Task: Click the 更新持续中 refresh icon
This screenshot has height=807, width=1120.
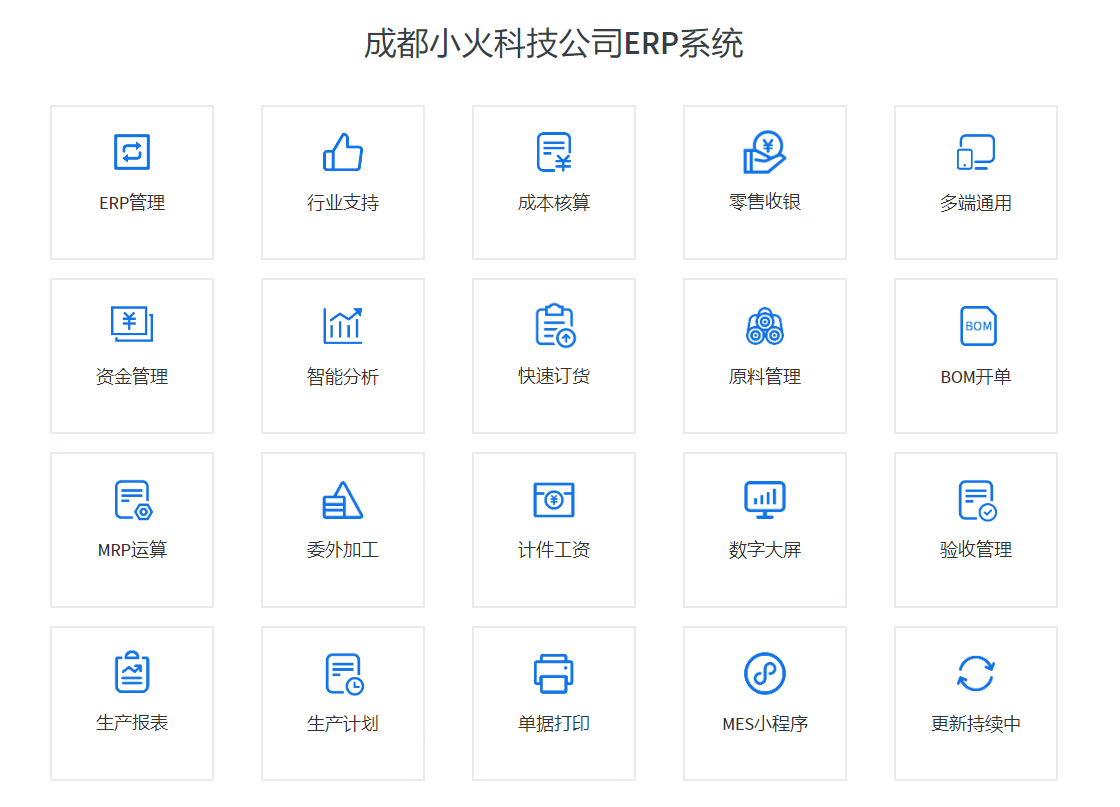Action: pos(976,673)
